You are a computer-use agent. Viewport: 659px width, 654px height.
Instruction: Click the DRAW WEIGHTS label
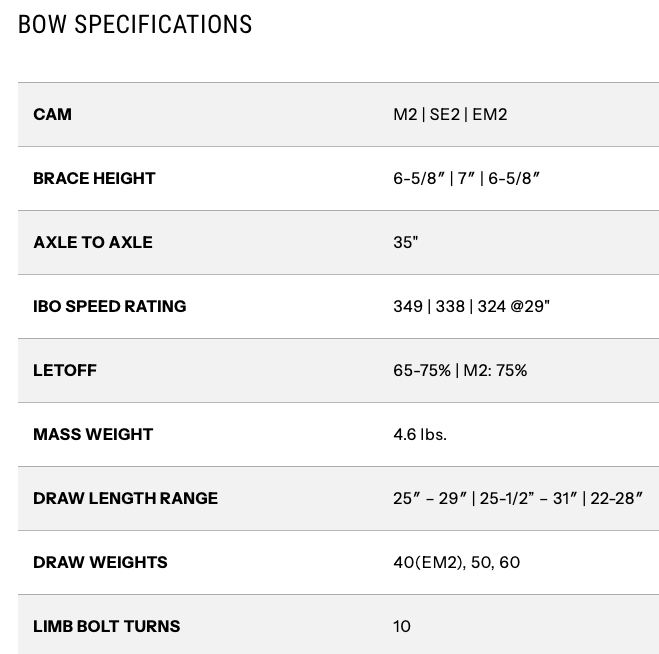point(100,562)
